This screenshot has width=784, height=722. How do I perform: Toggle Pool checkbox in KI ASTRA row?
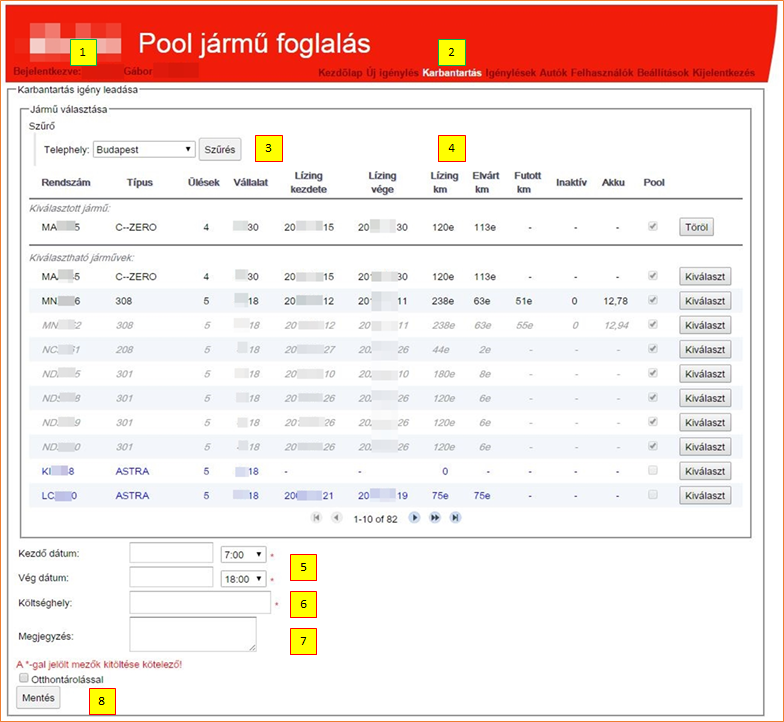pos(653,470)
